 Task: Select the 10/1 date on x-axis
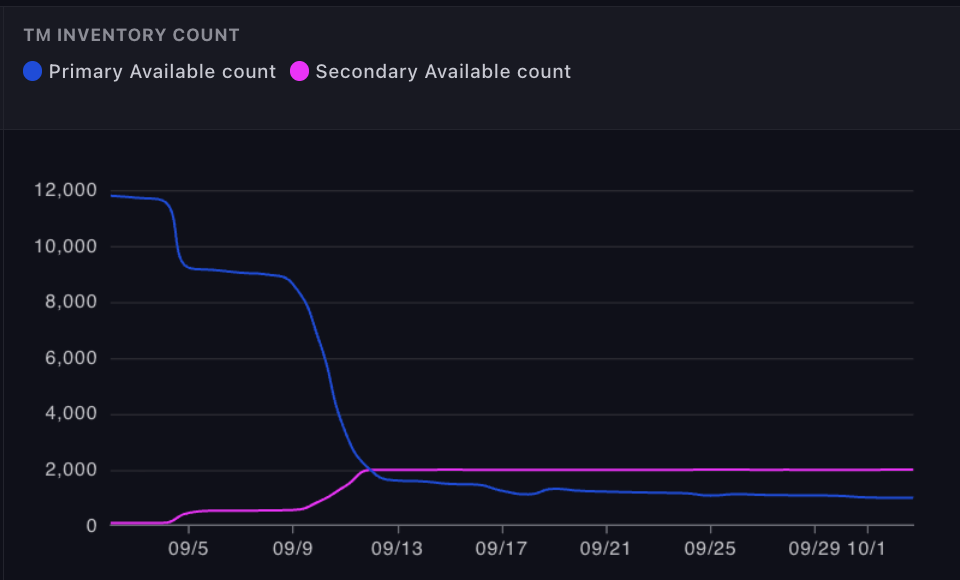(867, 549)
